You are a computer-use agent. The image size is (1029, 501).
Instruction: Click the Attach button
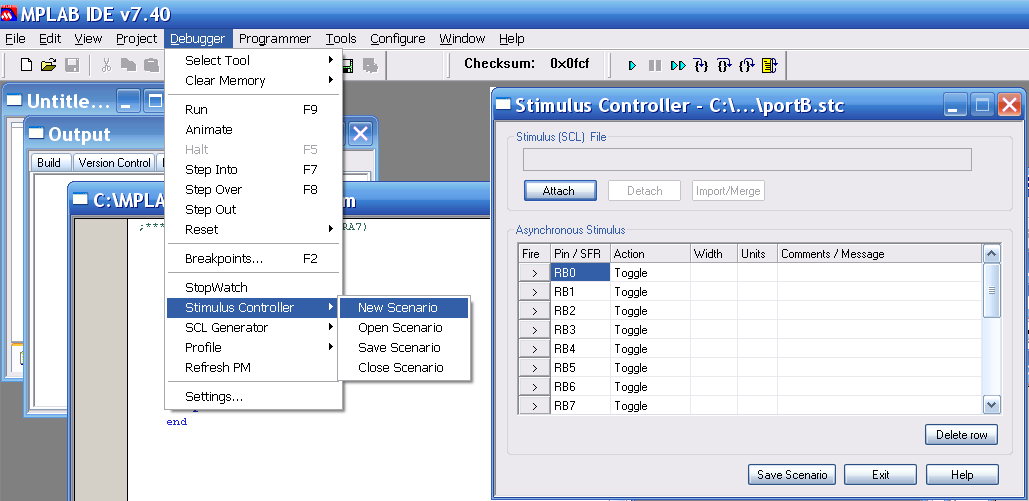click(x=559, y=191)
